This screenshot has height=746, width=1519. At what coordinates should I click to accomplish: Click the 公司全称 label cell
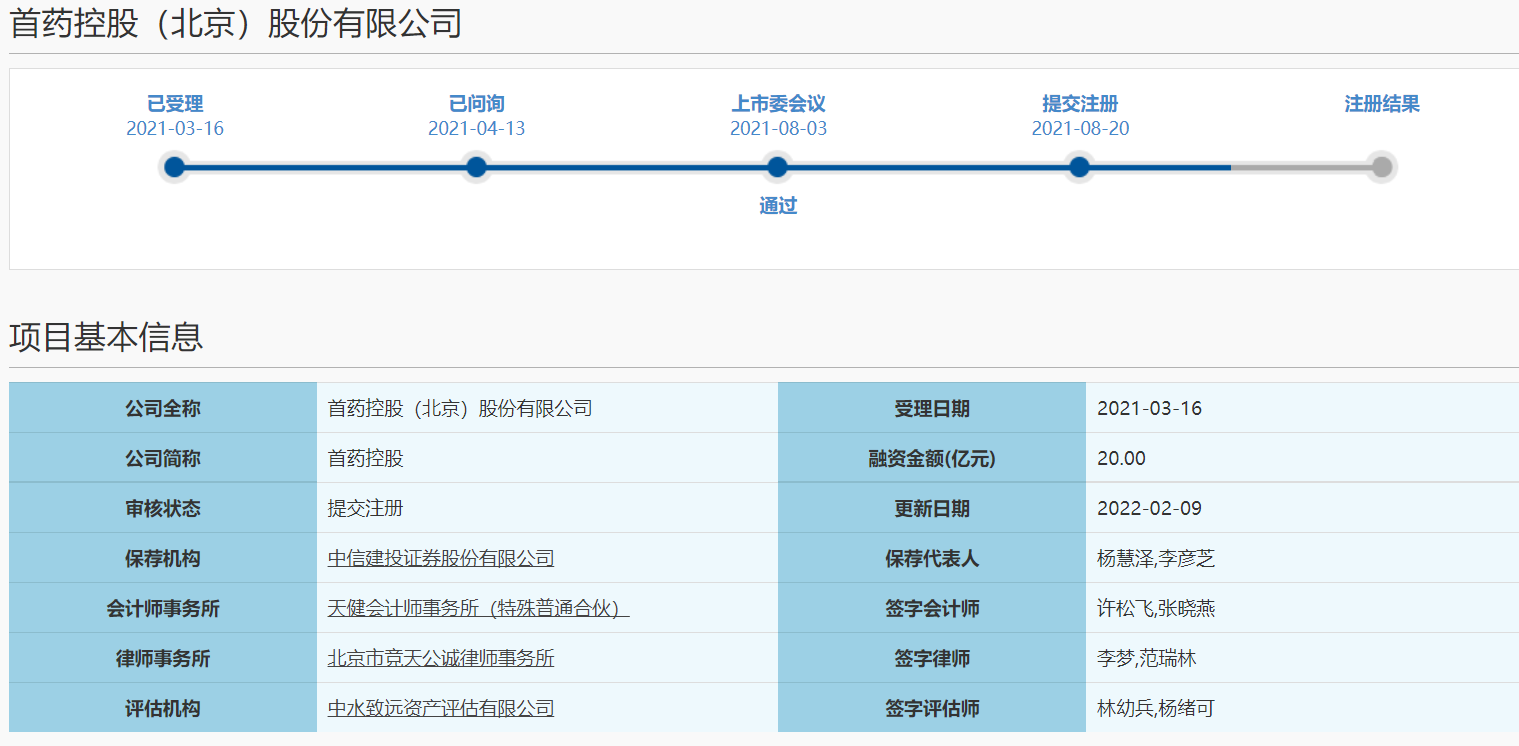tap(163, 408)
